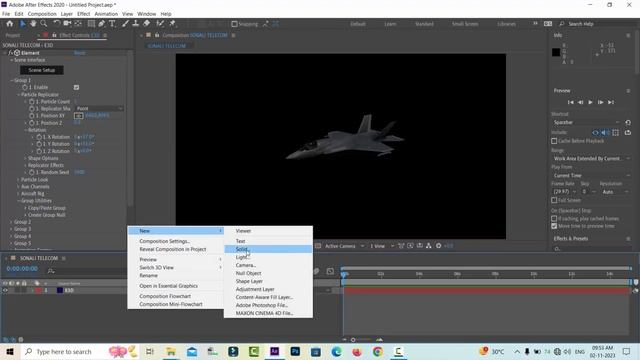Collapse the Particle Replicator section
This screenshot has height=360, width=640.
(18, 95)
